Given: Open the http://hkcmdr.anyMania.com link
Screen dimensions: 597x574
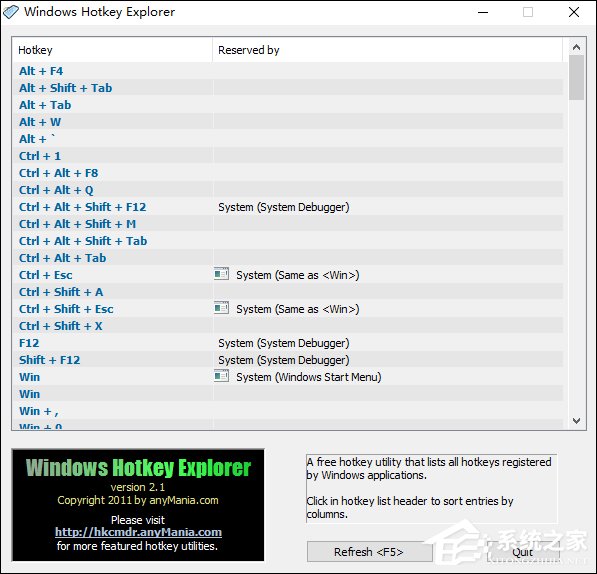Looking at the screenshot, I should point(138,532).
